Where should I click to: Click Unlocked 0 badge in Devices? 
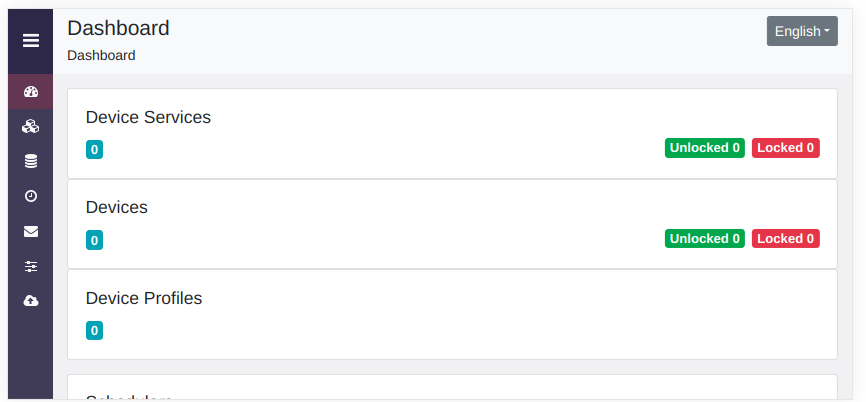[705, 239]
